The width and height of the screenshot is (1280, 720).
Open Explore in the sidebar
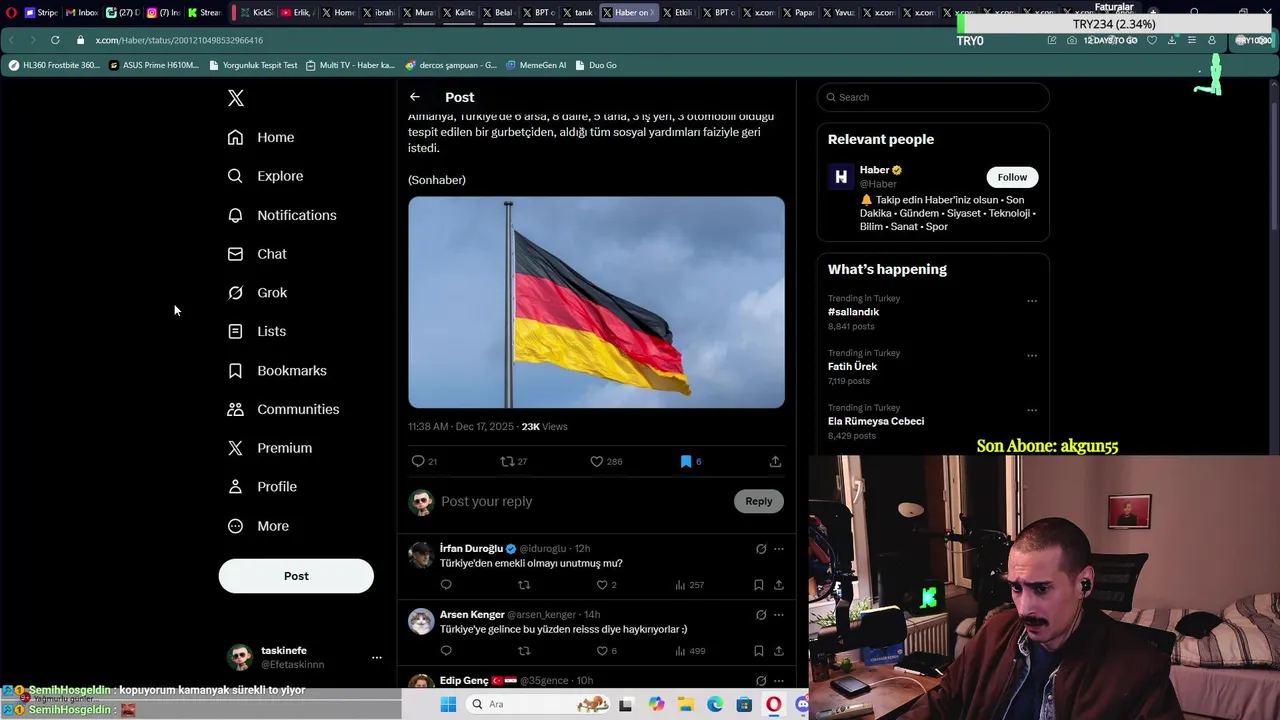coord(265,176)
